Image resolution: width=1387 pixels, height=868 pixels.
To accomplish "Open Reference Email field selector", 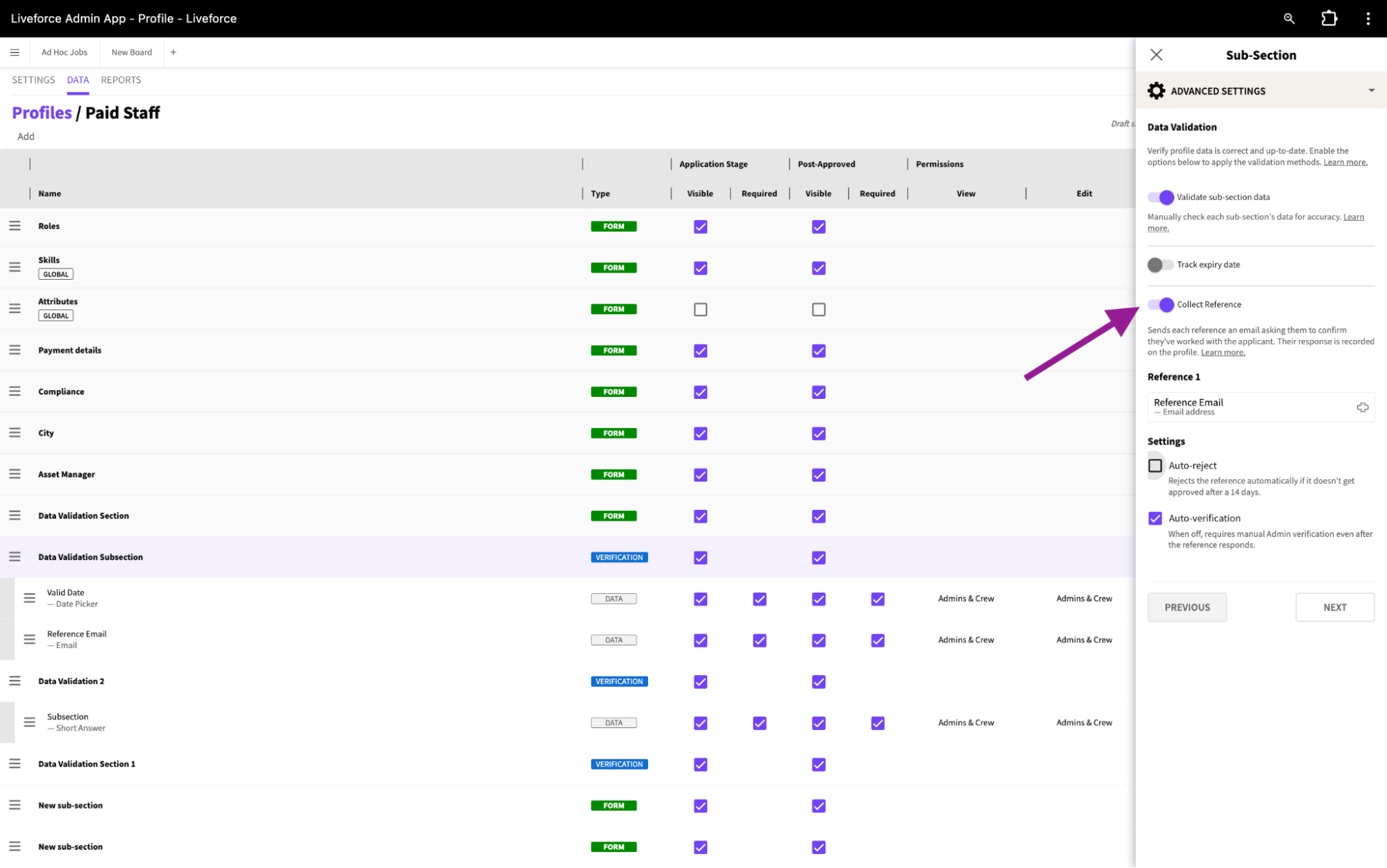I will pyautogui.click(x=1261, y=407).
